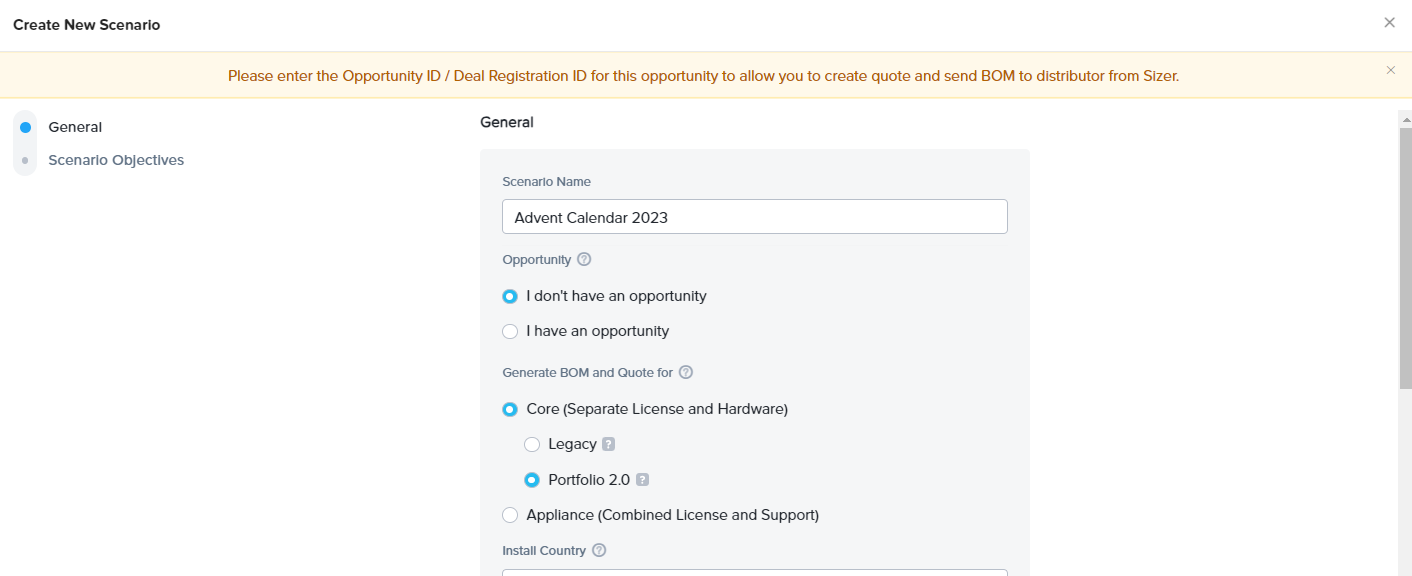
Task: Click the Legacy info icon
Action: click(x=608, y=444)
